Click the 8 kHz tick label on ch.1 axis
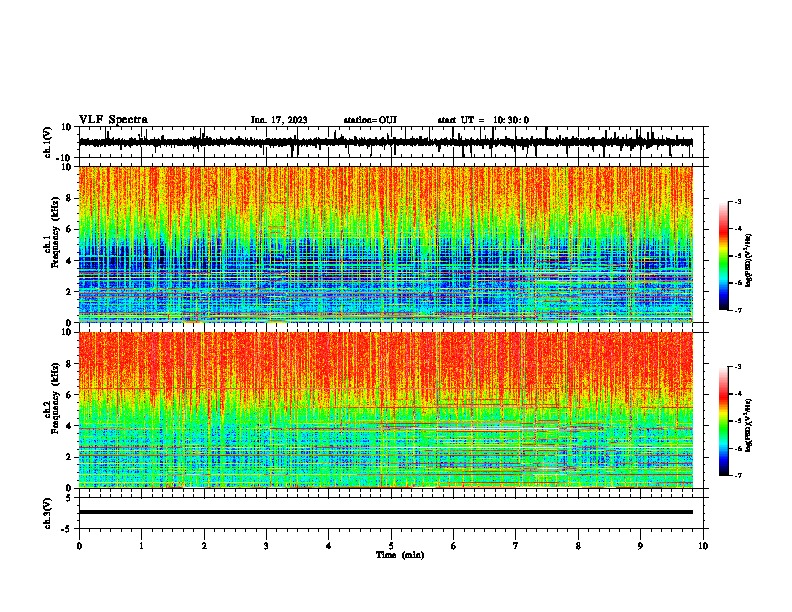Image resolution: width=792 pixels, height=612 pixels. click(x=69, y=198)
